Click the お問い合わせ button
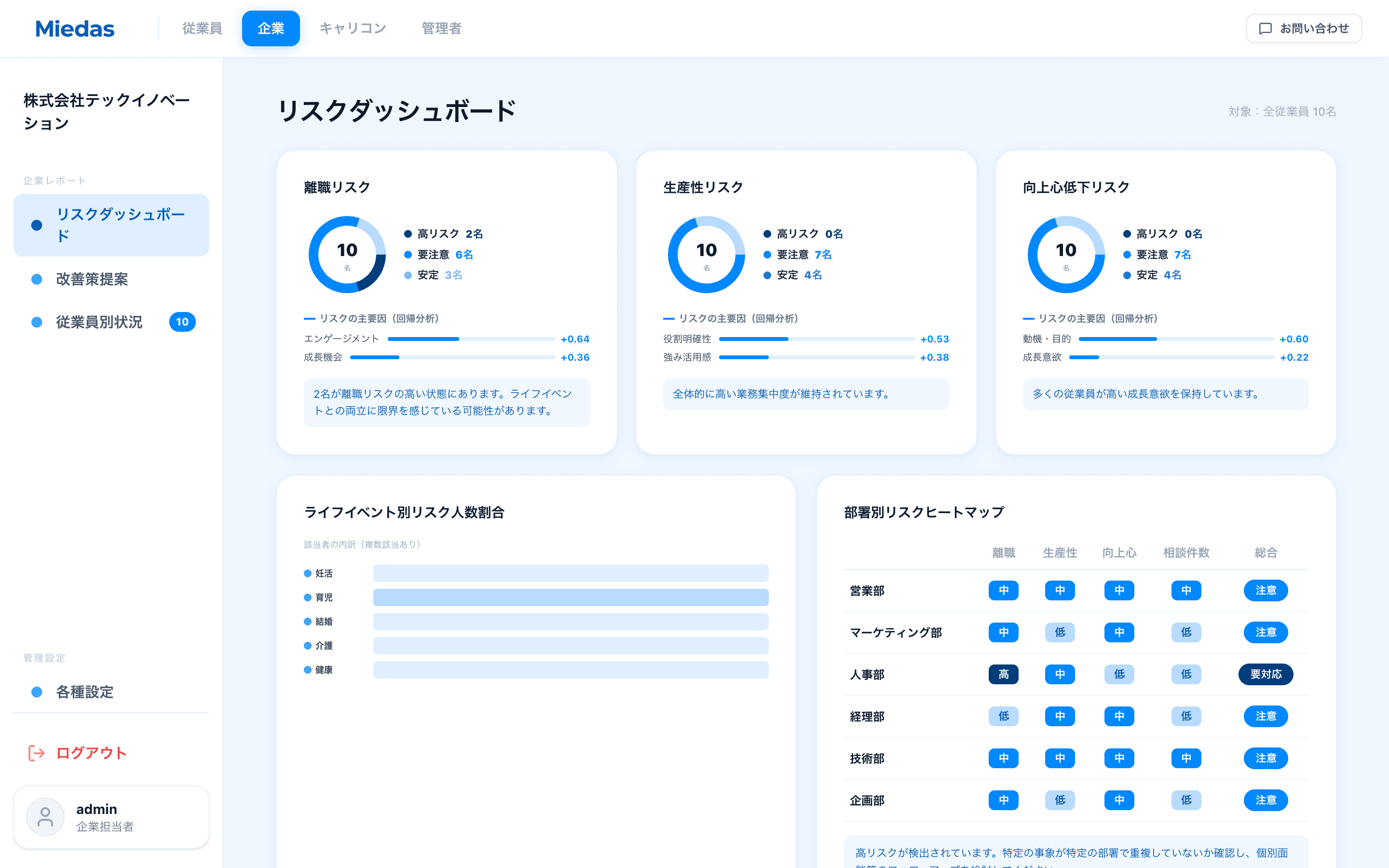 click(x=1304, y=28)
